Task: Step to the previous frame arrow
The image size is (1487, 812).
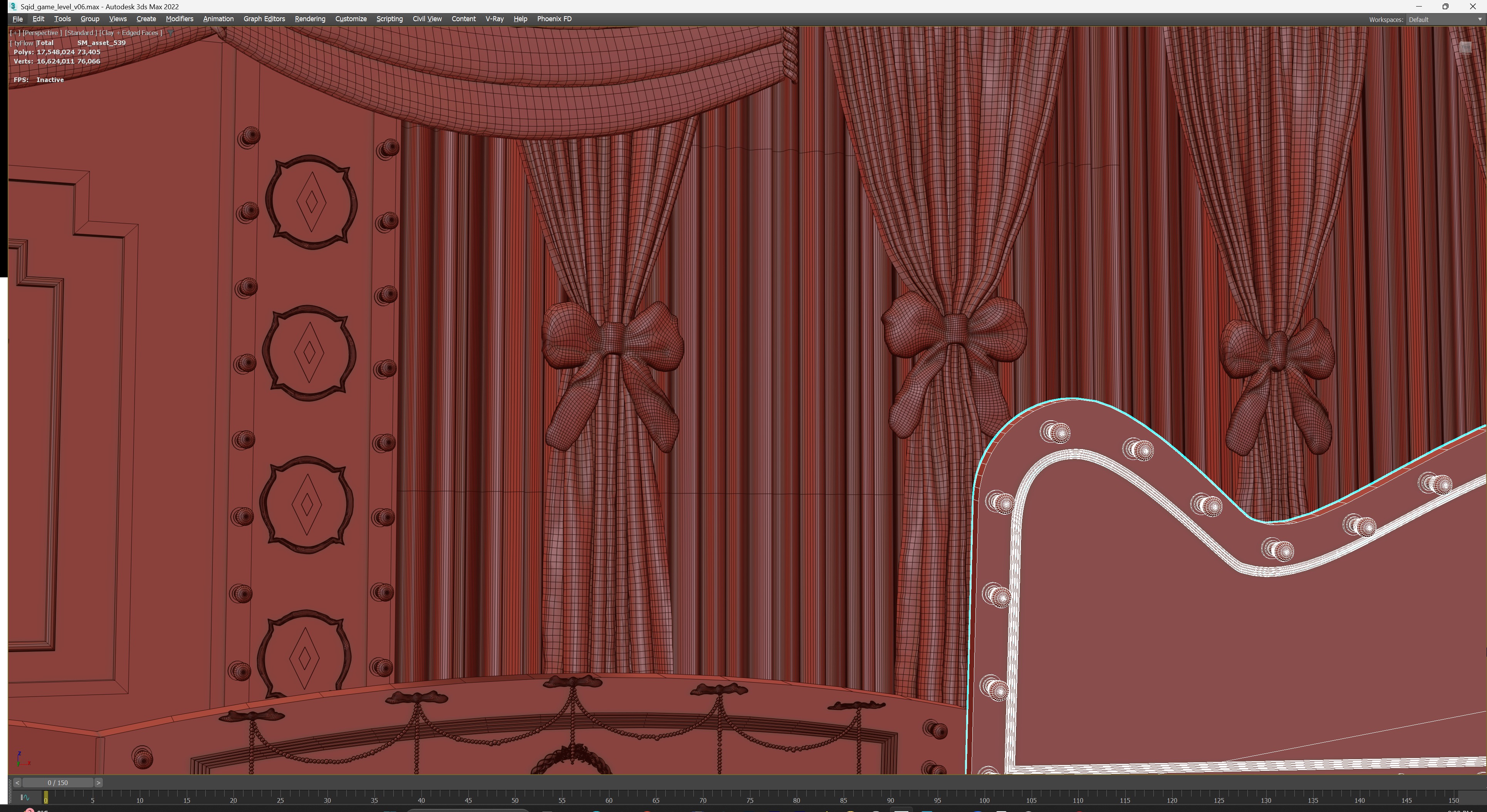Action: pos(17,783)
